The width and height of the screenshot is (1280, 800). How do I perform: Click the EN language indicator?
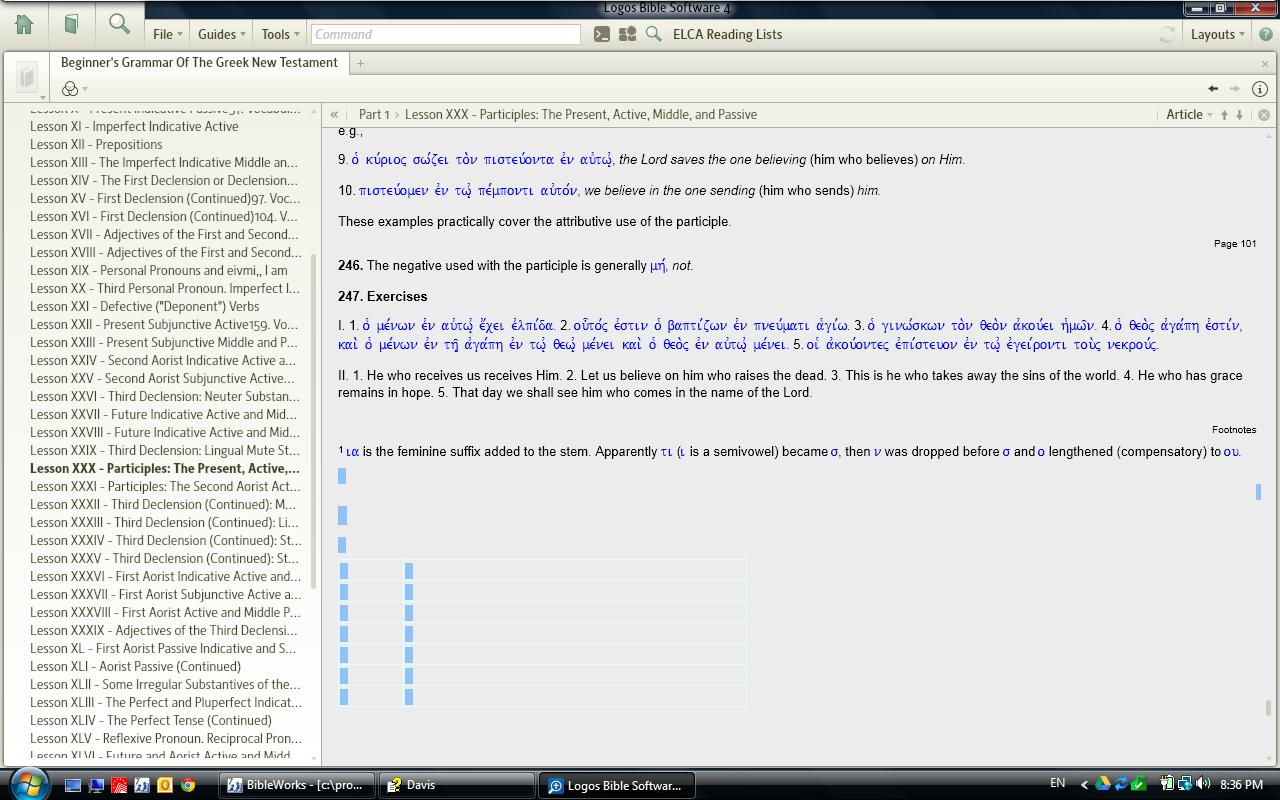coord(1057,783)
